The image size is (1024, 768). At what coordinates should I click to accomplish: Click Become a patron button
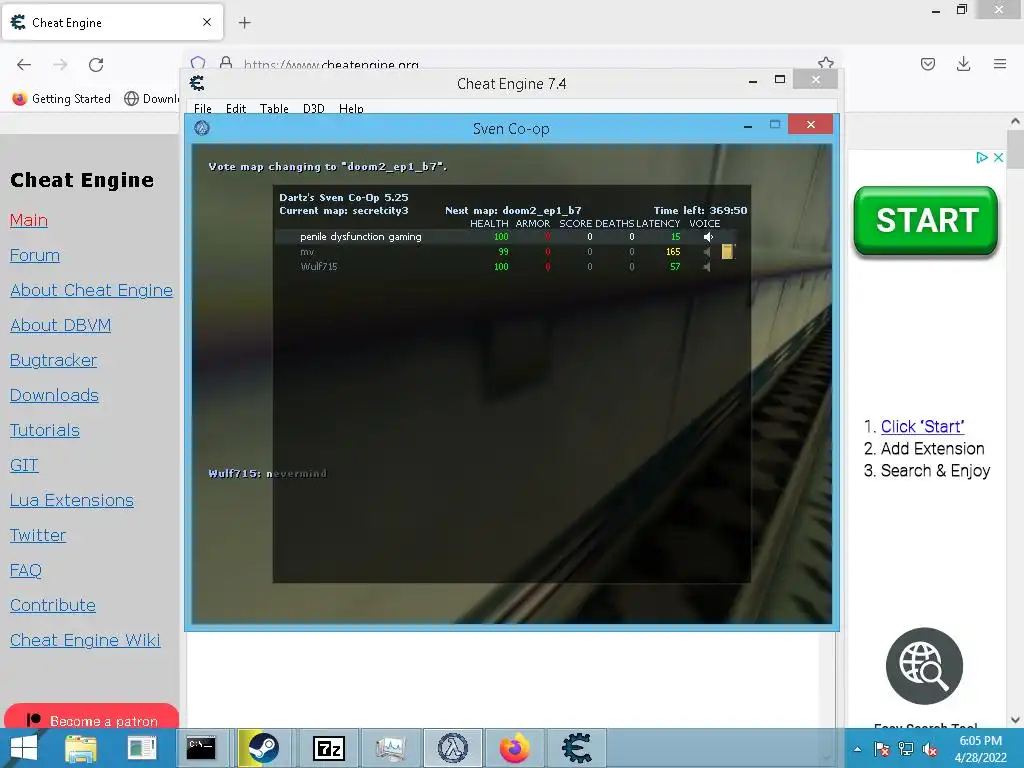[91, 716]
